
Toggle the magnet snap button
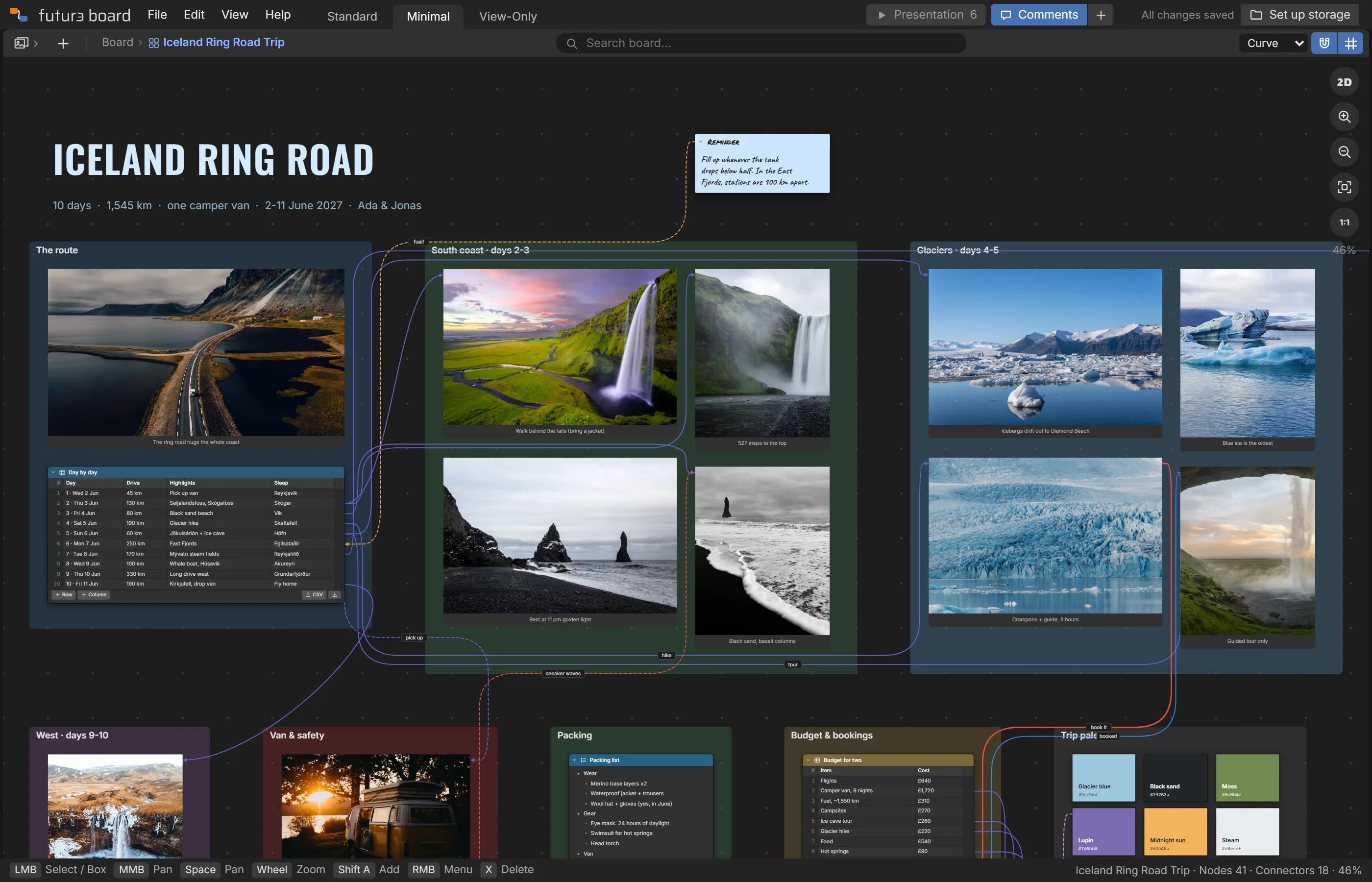pos(1324,43)
